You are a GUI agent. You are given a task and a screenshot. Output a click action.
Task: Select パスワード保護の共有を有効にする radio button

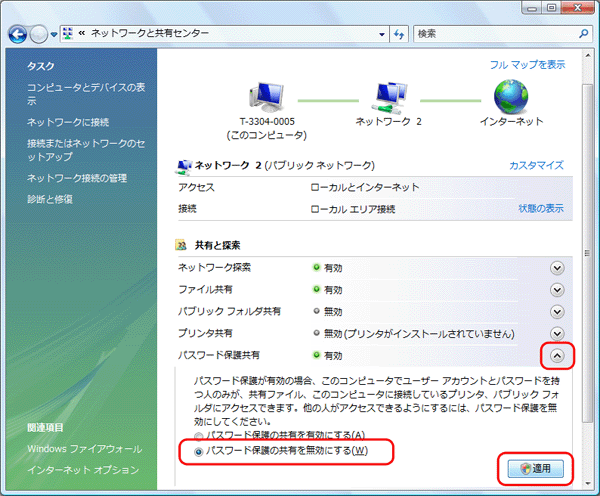point(201,435)
